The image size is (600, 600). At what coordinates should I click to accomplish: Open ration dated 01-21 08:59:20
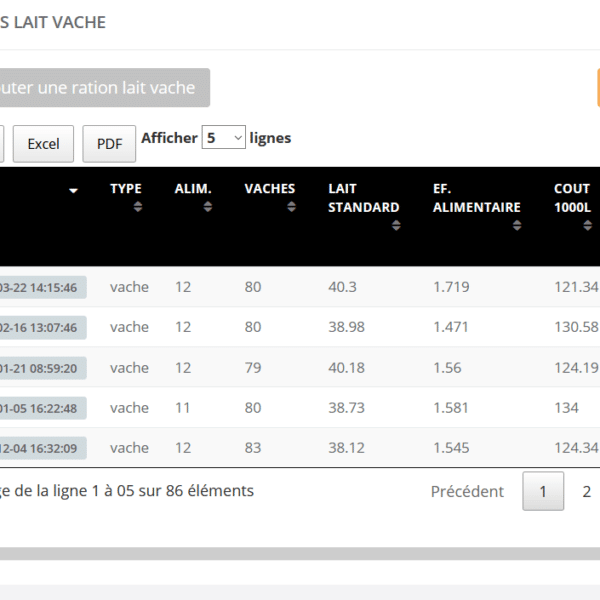click(x=42, y=368)
